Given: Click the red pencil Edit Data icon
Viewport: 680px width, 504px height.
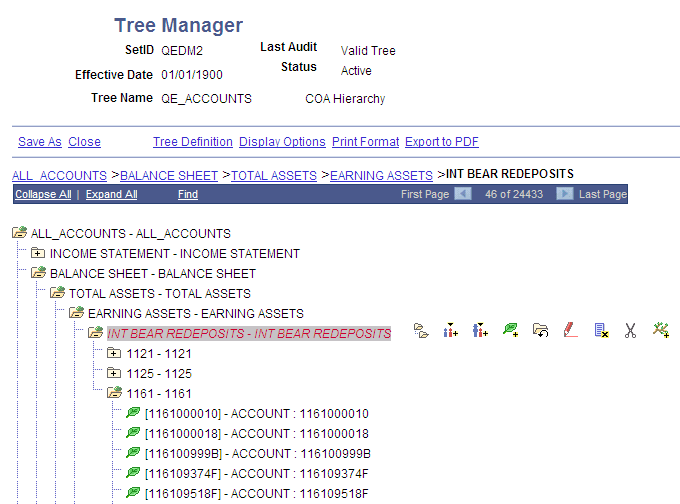Looking at the screenshot, I should point(570,330).
